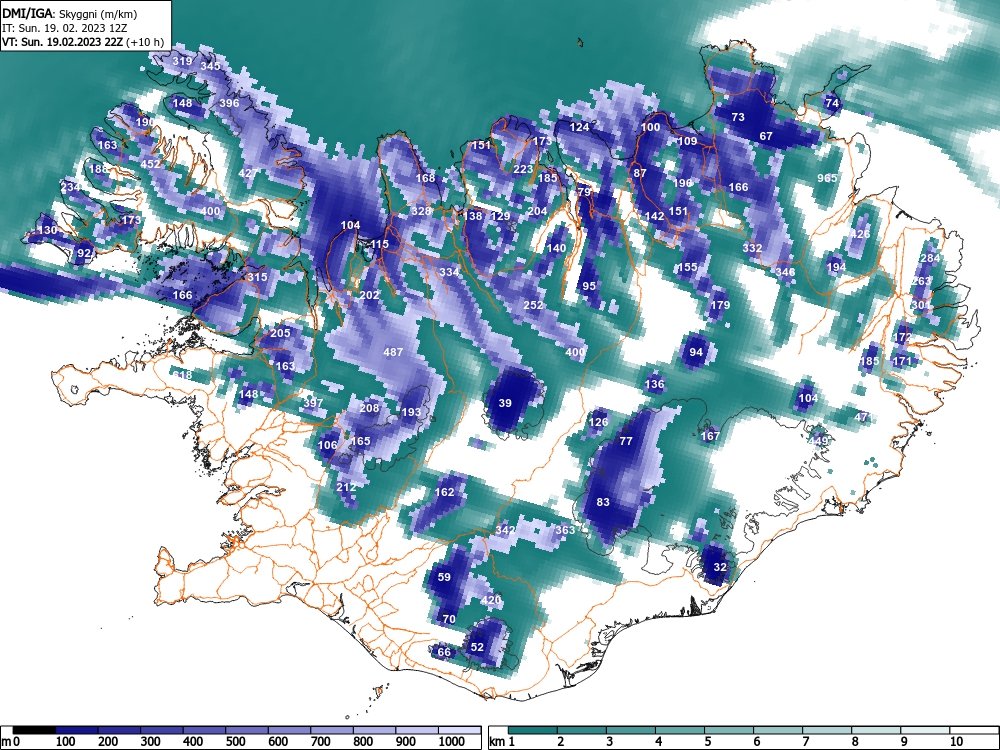This screenshot has height=750, width=1000.
Task: Click the visibility value 205
Action: tap(281, 333)
